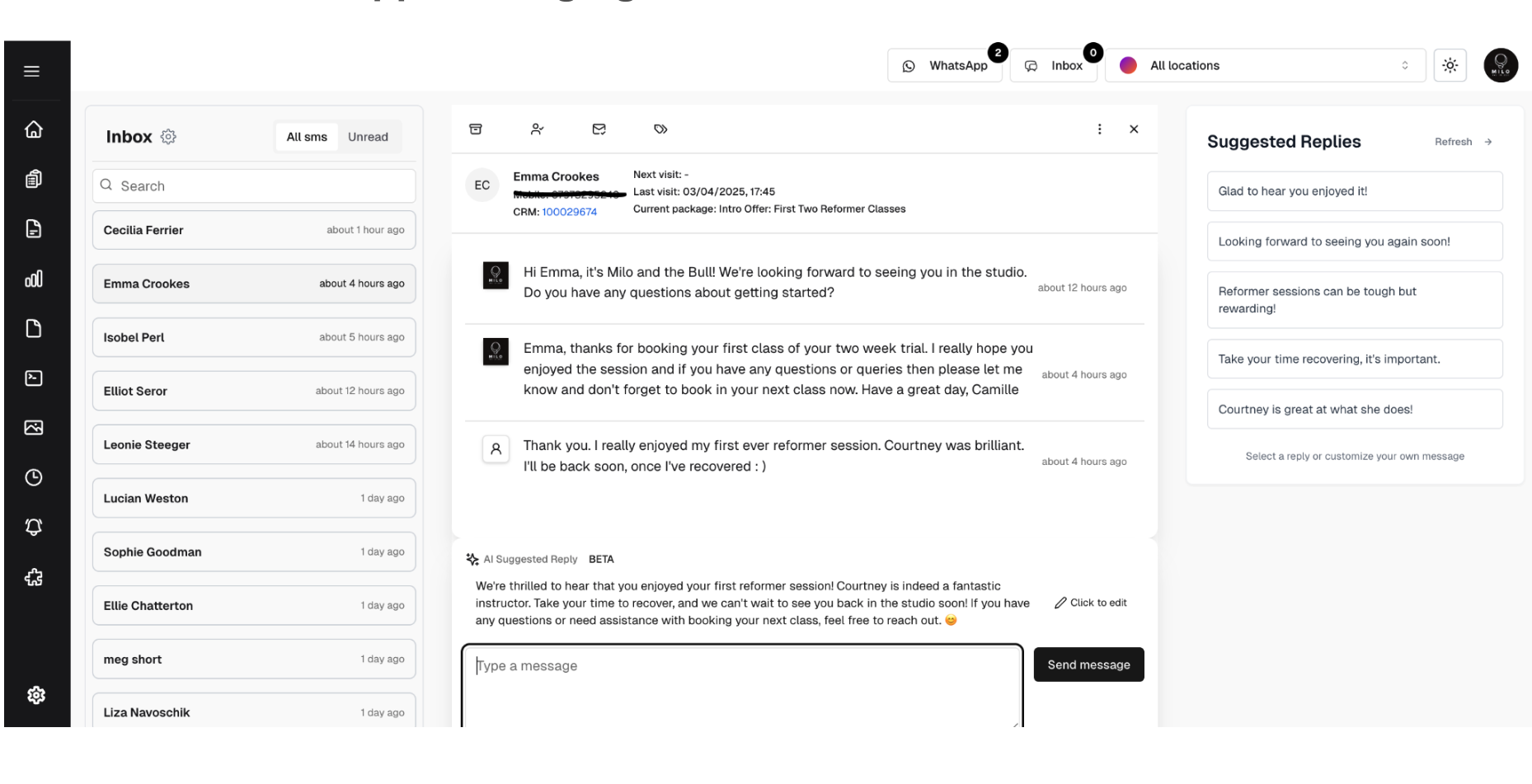Open Cecilia Ferrier's conversation
Image resolution: width=1532 pixels, height=784 pixels.
tap(254, 230)
